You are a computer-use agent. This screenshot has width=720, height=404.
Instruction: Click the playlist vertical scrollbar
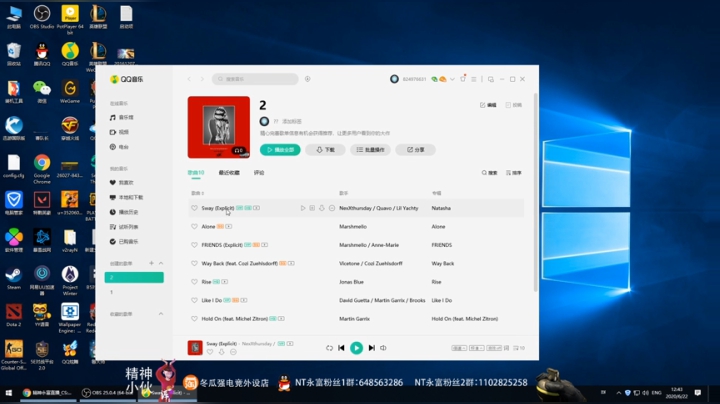coord(535,192)
